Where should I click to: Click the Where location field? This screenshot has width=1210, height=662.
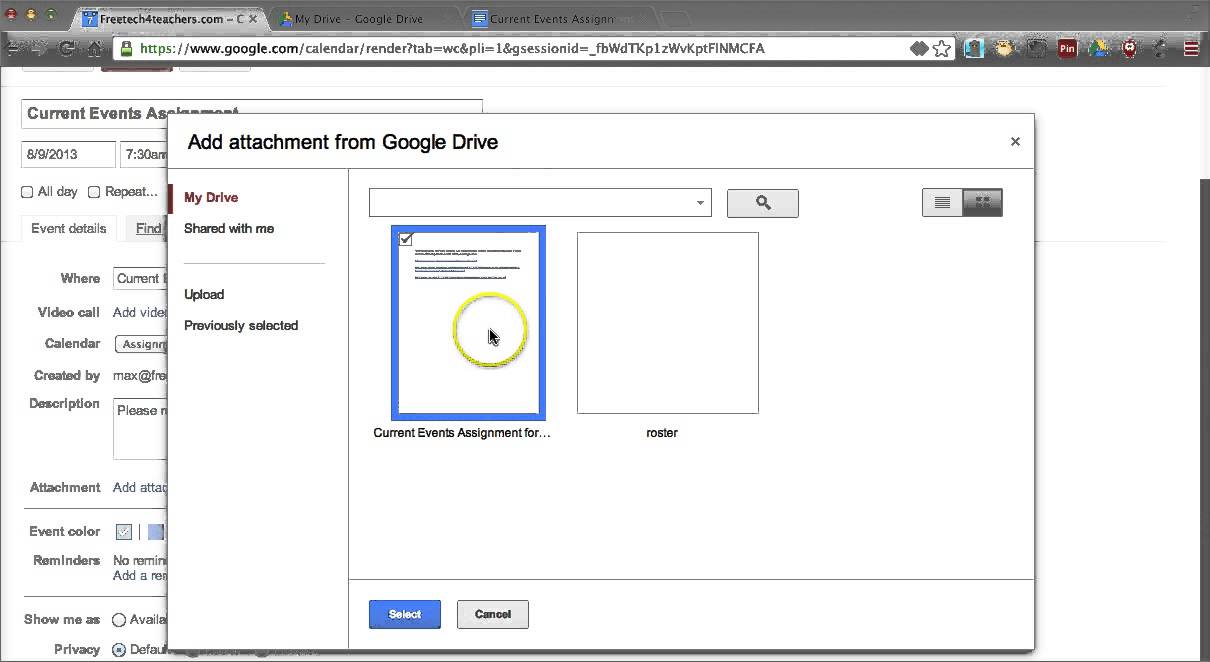pos(140,279)
